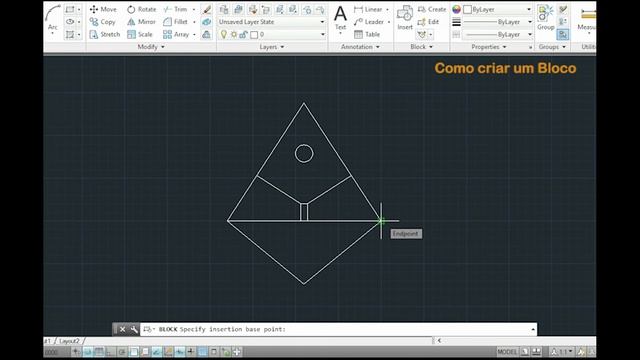Screen dimensions: 640x360
Task: Click the Linear dimension tool
Action: pos(368,9)
